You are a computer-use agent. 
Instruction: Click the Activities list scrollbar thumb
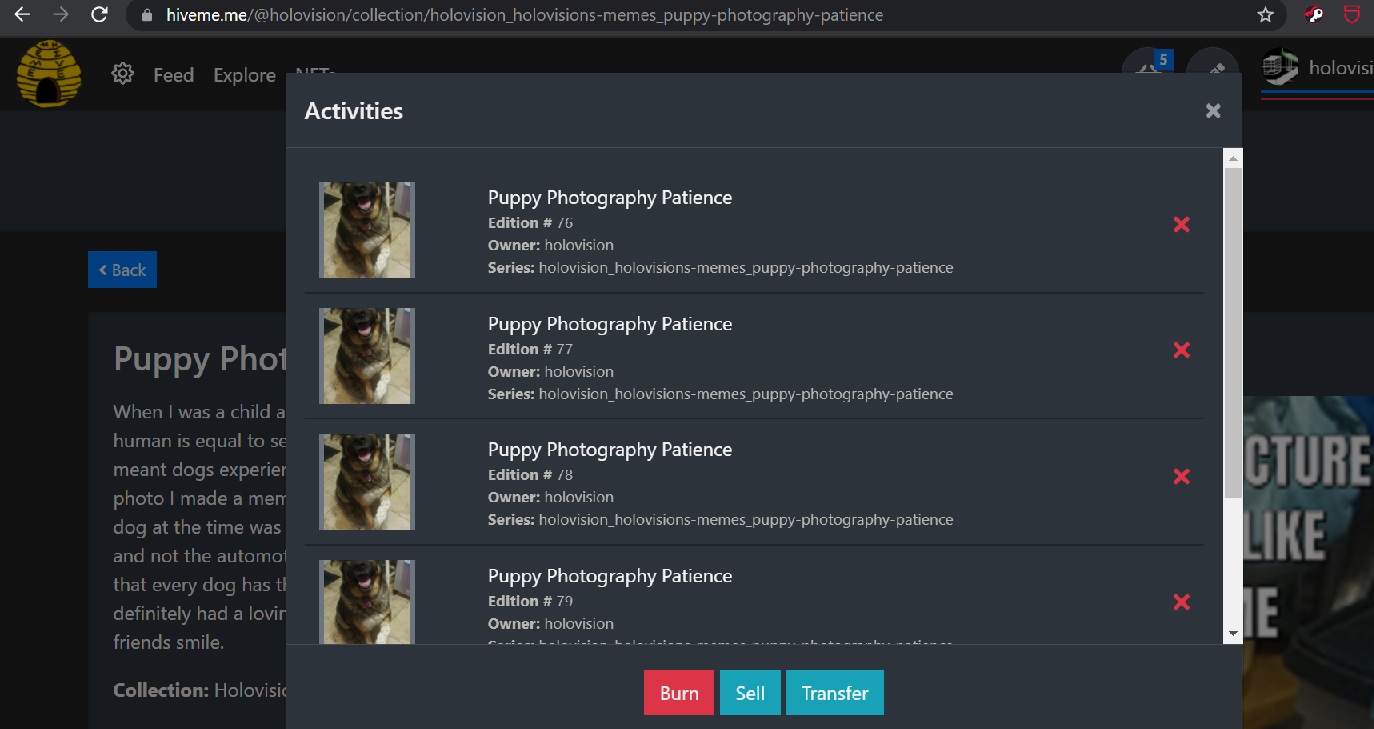pyautogui.click(x=1233, y=332)
